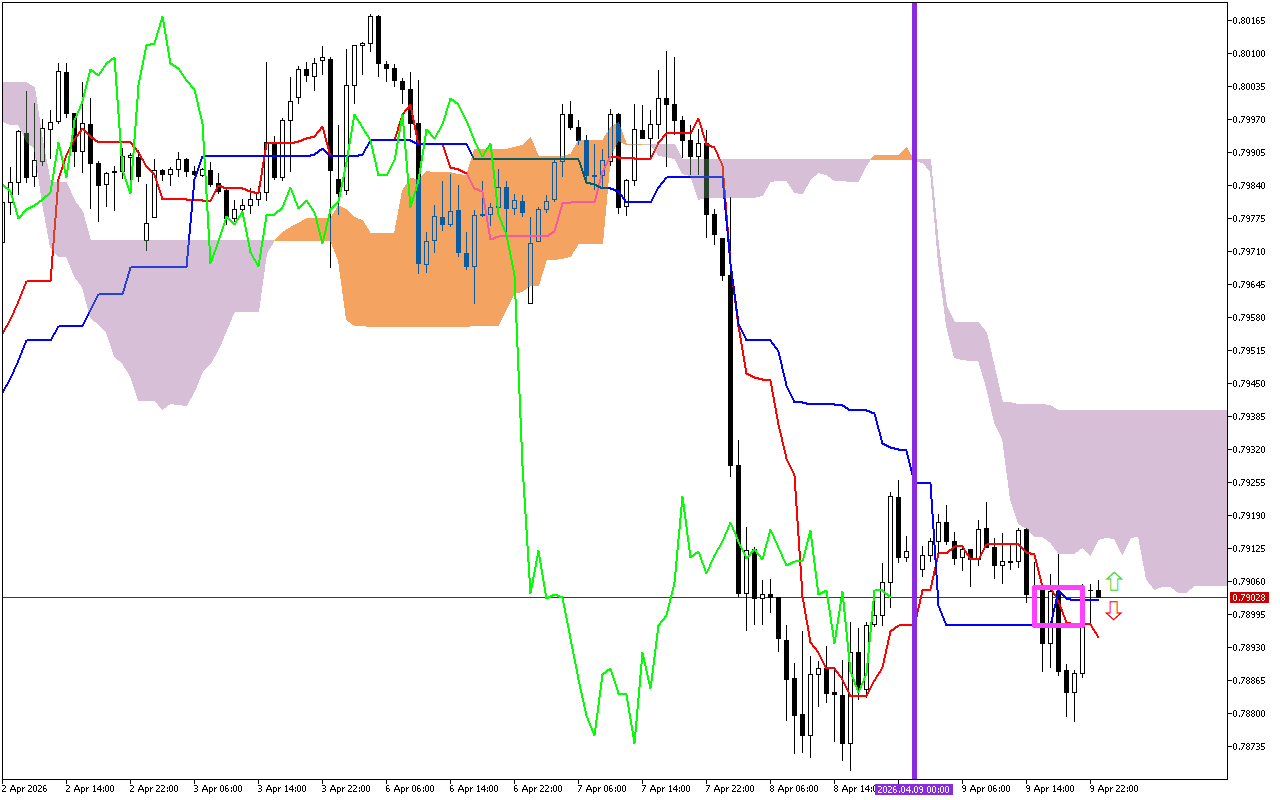The height and width of the screenshot is (800, 1280).
Task: Click the 9 Apr 14:00 time label
Action: click(x=1049, y=789)
